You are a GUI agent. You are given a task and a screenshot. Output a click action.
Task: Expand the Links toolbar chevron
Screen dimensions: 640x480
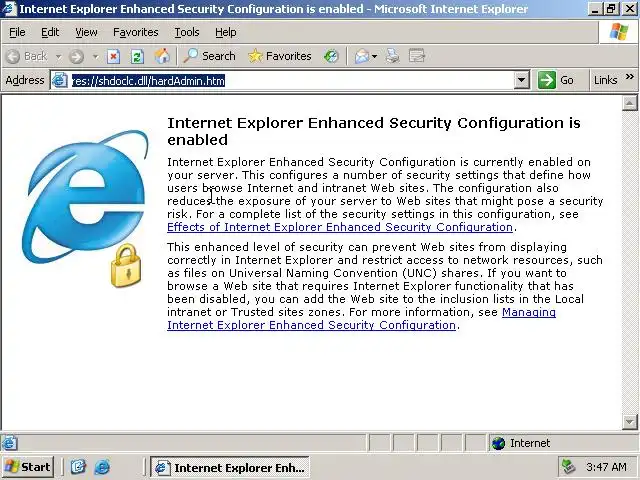(629, 77)
